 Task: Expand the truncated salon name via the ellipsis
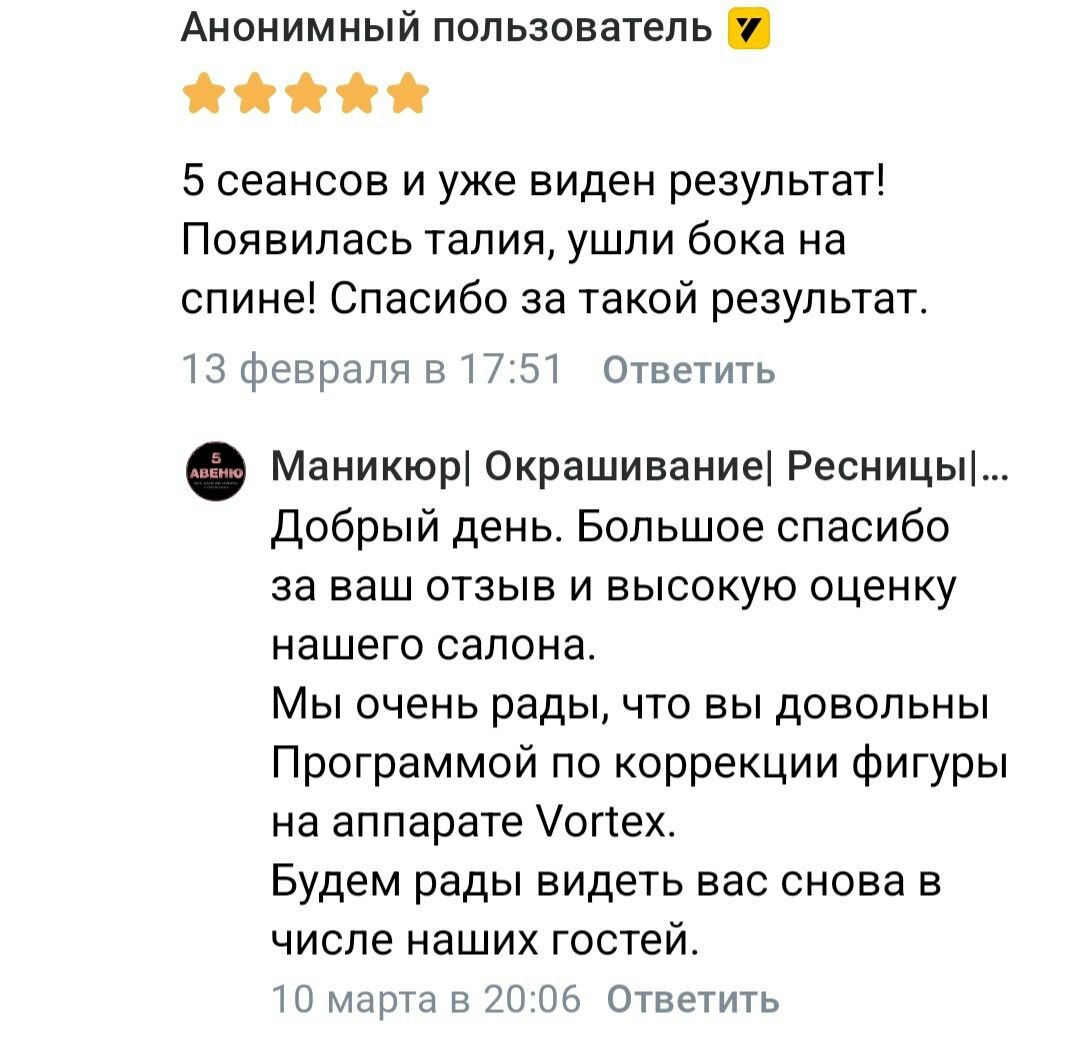[x=995, y=467]
